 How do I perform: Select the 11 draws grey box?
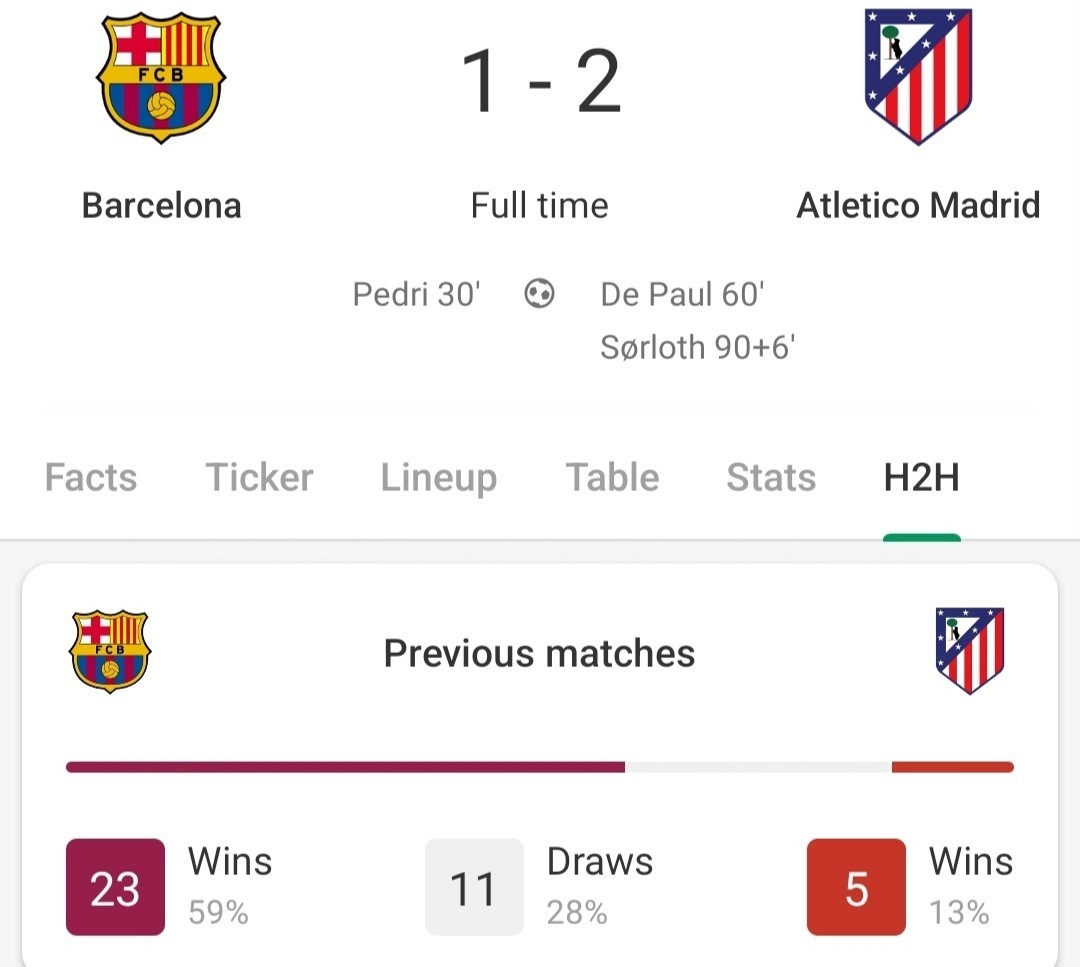coord(474,887)
